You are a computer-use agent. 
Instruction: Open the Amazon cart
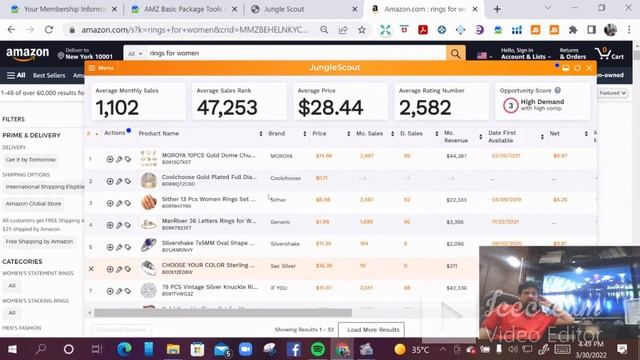(x=609, y=53)
